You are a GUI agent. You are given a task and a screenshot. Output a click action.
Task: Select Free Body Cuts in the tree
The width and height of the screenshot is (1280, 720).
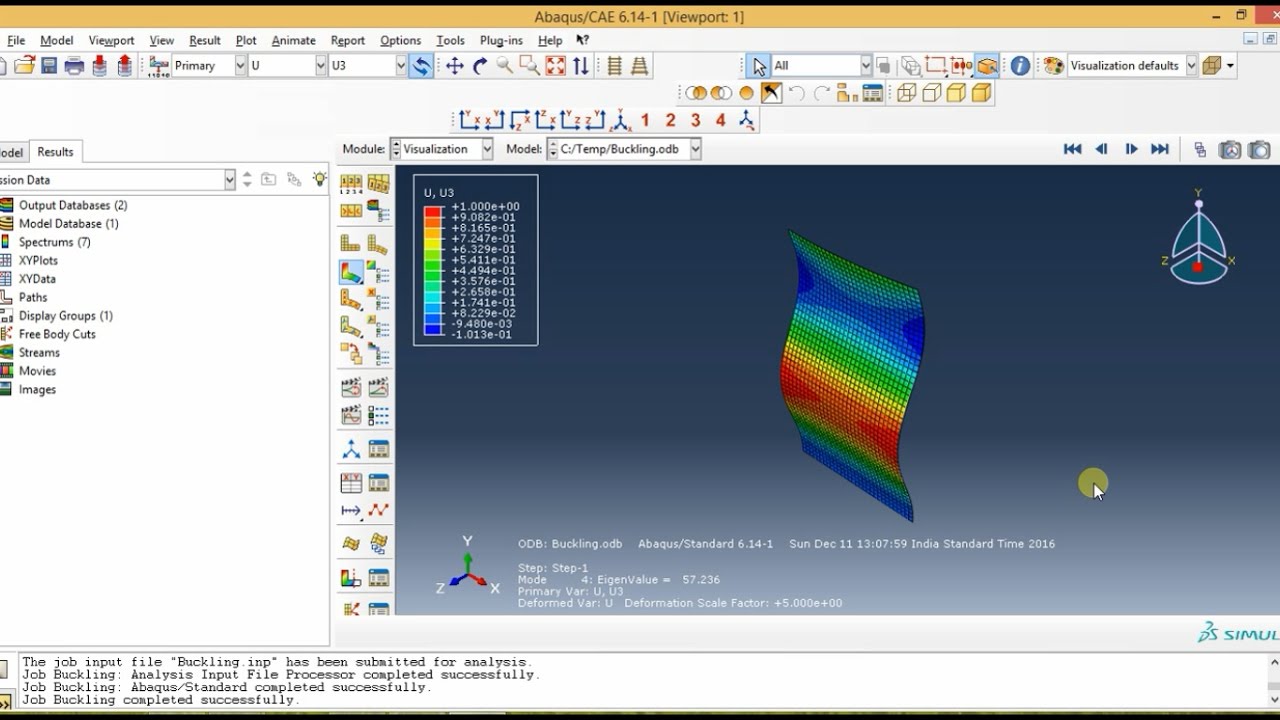coord(57,334)
